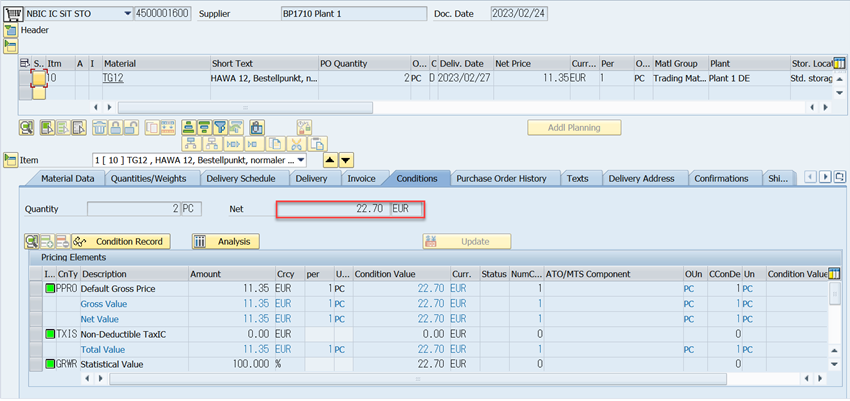Click the delete condition row icon
The image size is (850, 401).
click(x=62, y=242)
